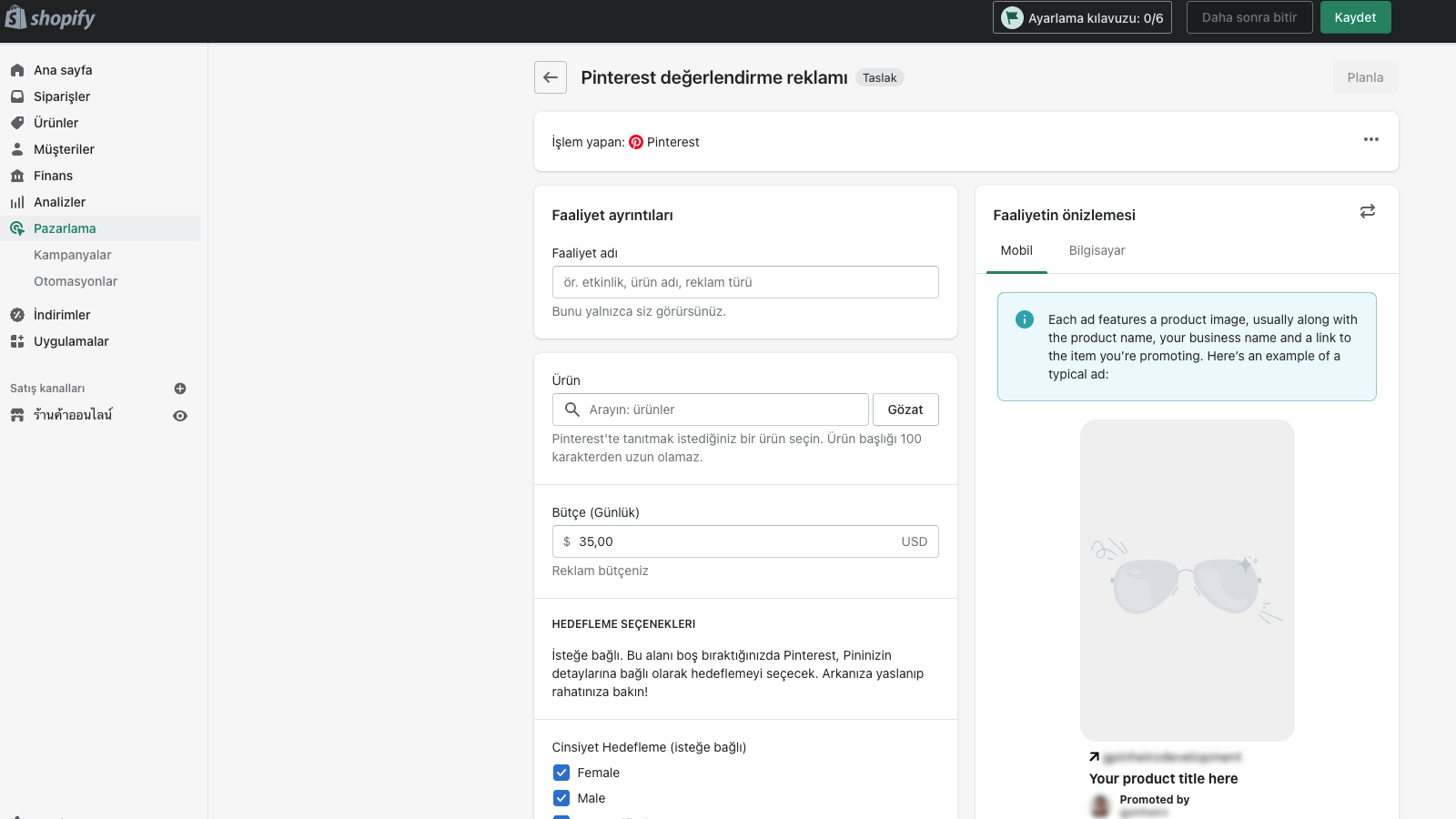
Task: Click the Müşteriler person icon
Action: pyautogui.click(x=17, y=149)
